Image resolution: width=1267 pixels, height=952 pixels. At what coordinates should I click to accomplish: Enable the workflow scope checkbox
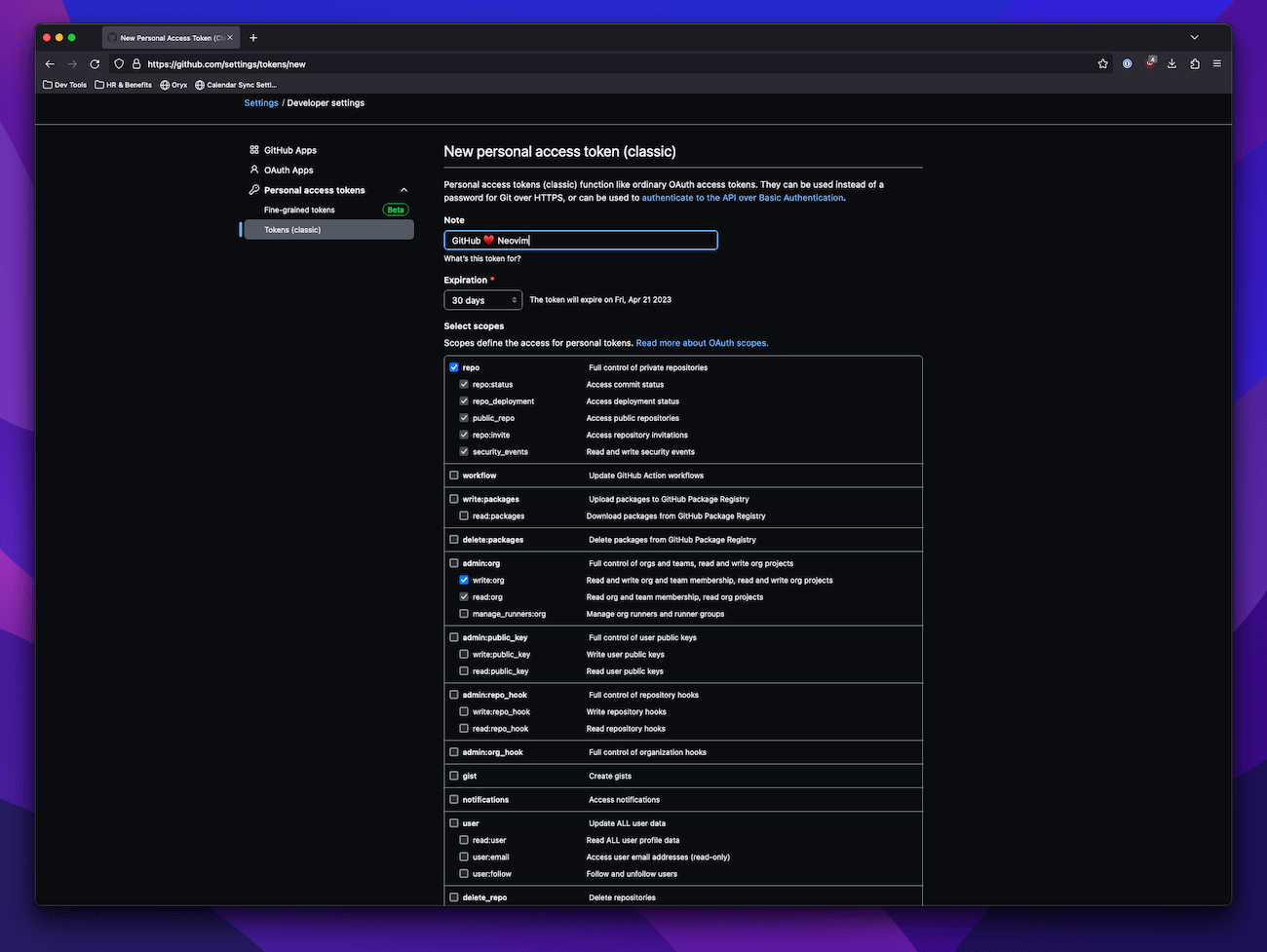(x=453, y=475)
